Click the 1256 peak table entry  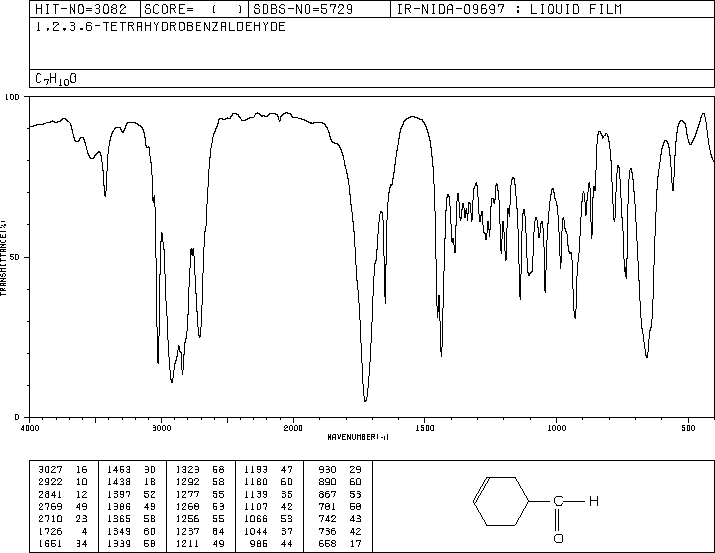(x=187, y=519)
